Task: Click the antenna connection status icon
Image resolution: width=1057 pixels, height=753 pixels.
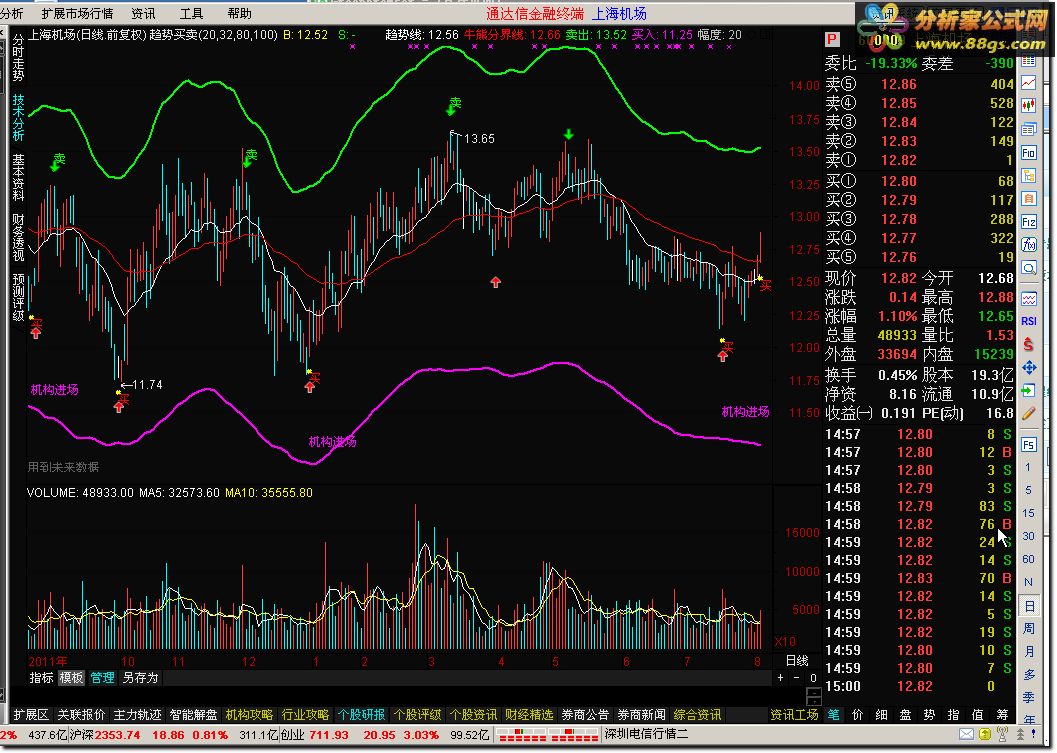Action: (x=1002, y=734)
